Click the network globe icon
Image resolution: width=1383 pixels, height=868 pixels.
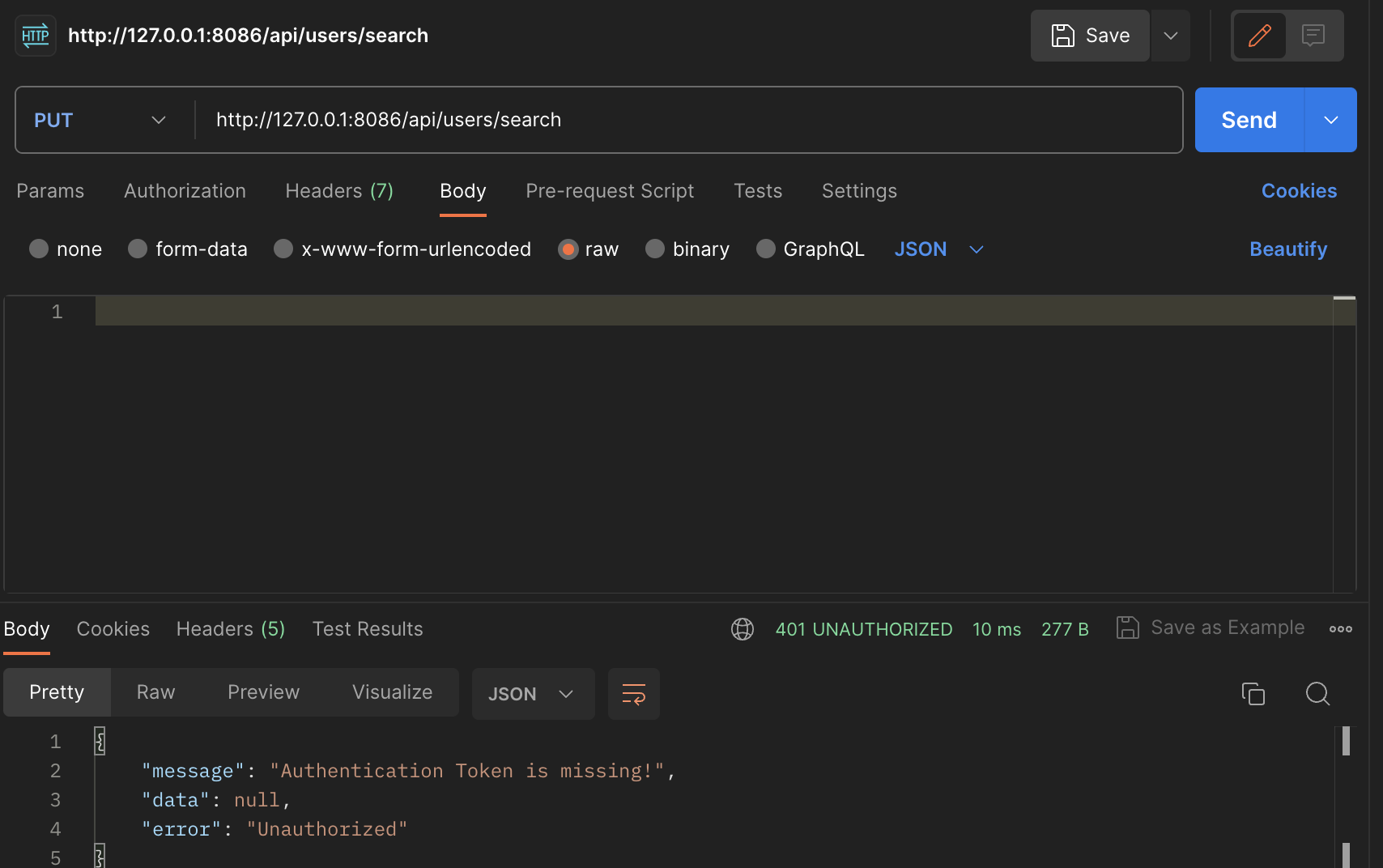click(743, 629)
